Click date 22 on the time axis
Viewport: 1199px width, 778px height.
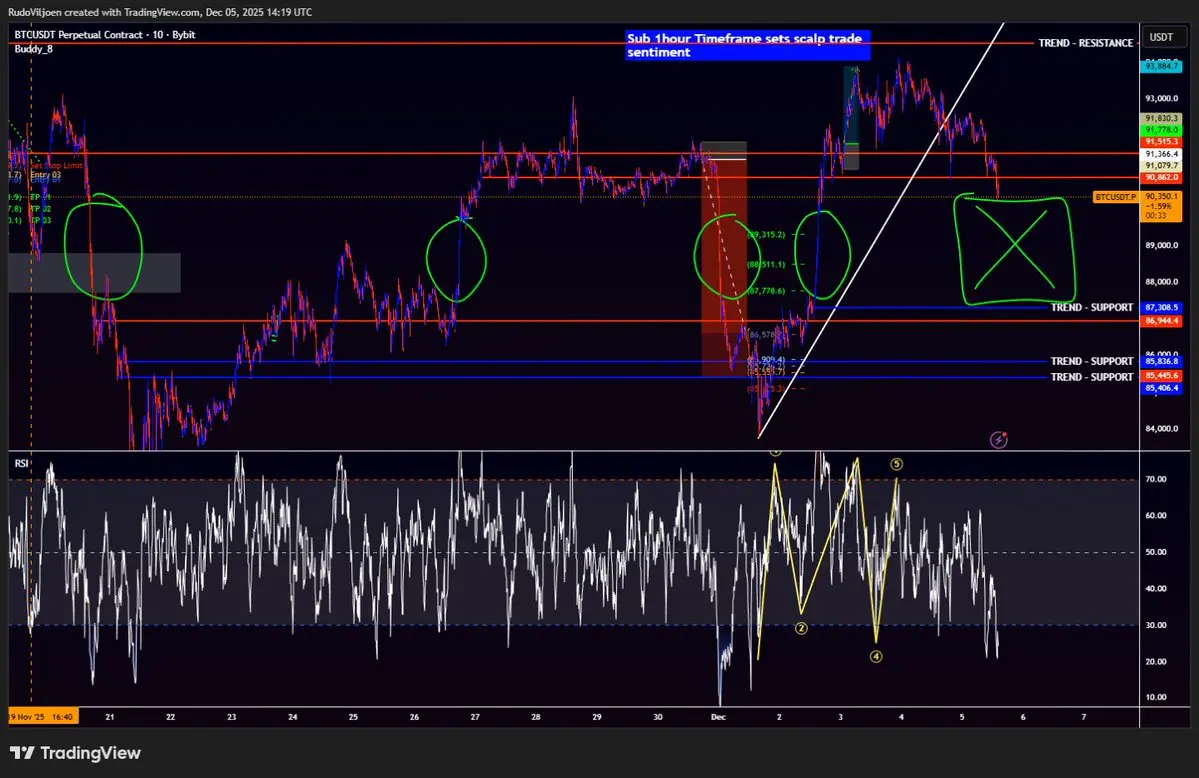tap(171, 718)
